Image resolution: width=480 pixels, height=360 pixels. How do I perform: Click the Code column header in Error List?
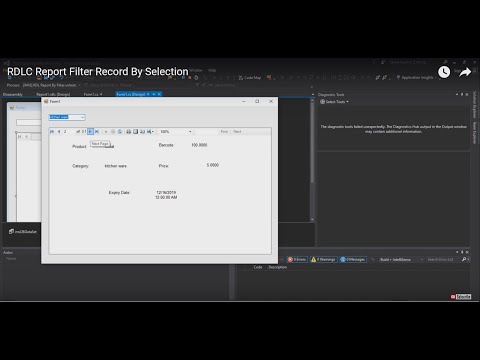pos(258,267)
